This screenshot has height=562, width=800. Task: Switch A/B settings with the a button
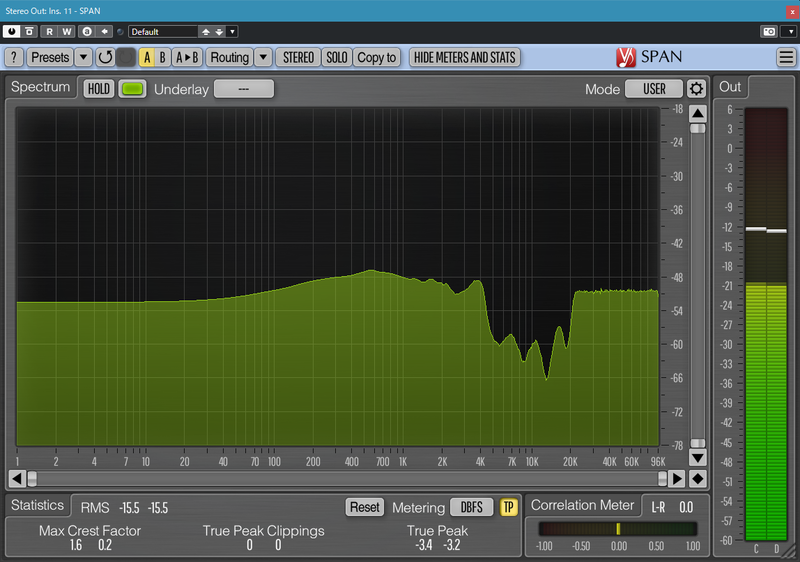pyautogui.click(x=87, y=32)
